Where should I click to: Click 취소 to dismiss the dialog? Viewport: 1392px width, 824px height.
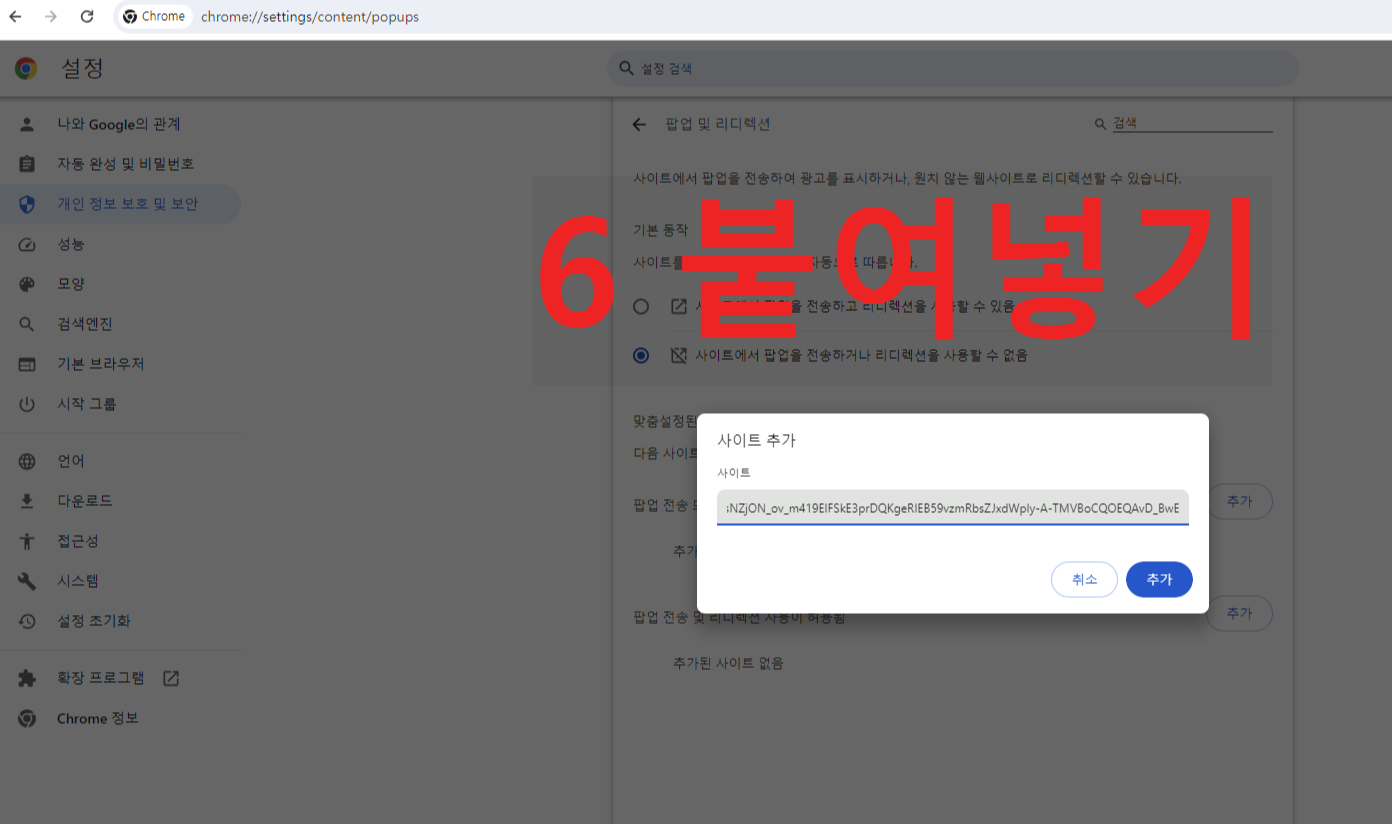[x=1084, y=579]
